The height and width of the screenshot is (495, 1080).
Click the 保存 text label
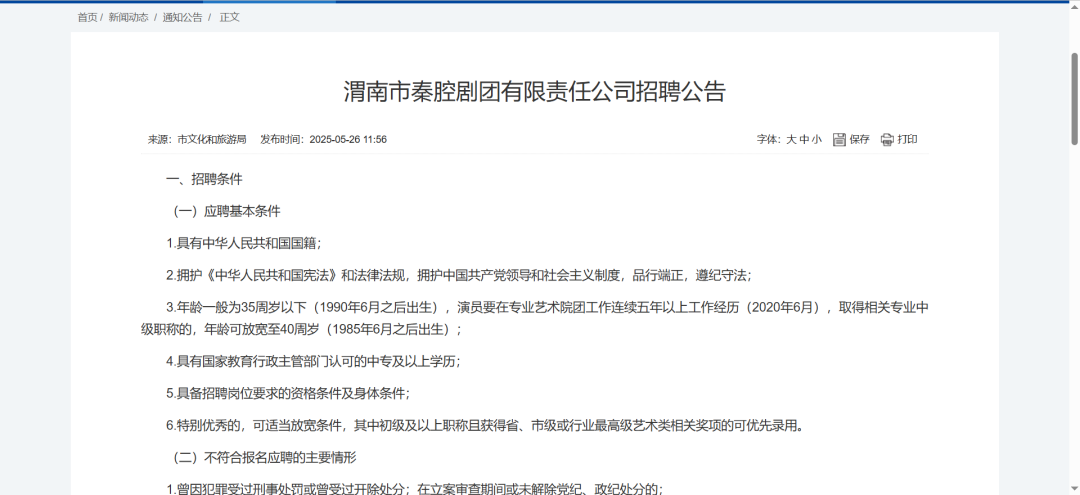[860, 140]
